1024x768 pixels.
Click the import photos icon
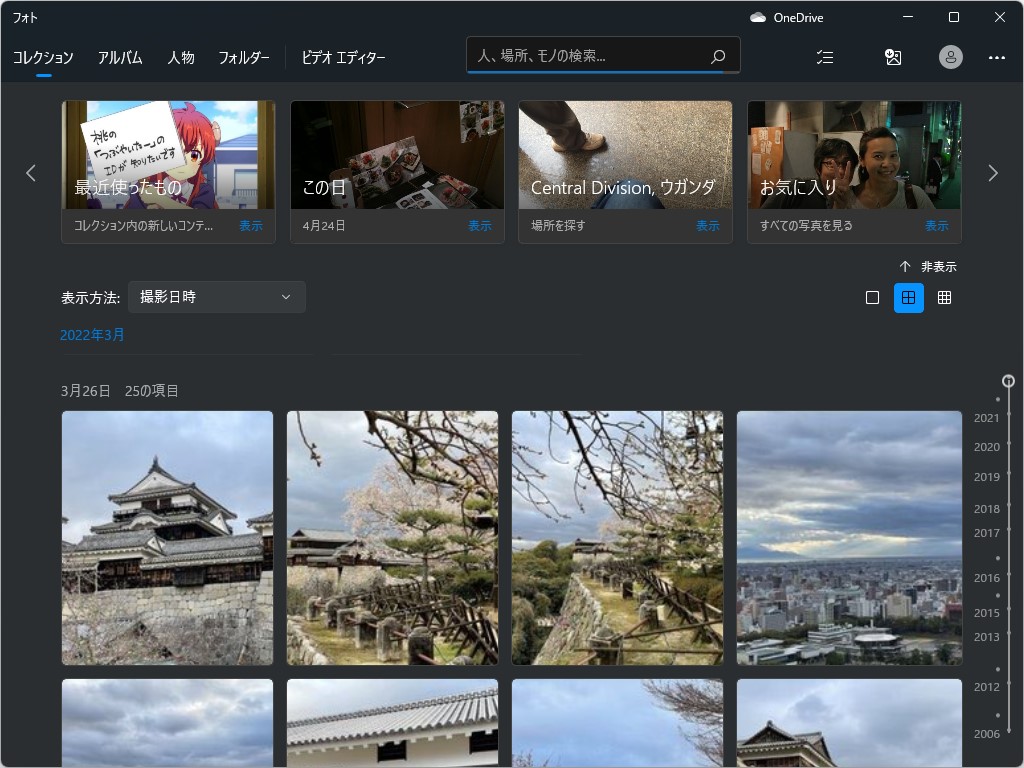(x=893, y=57)
